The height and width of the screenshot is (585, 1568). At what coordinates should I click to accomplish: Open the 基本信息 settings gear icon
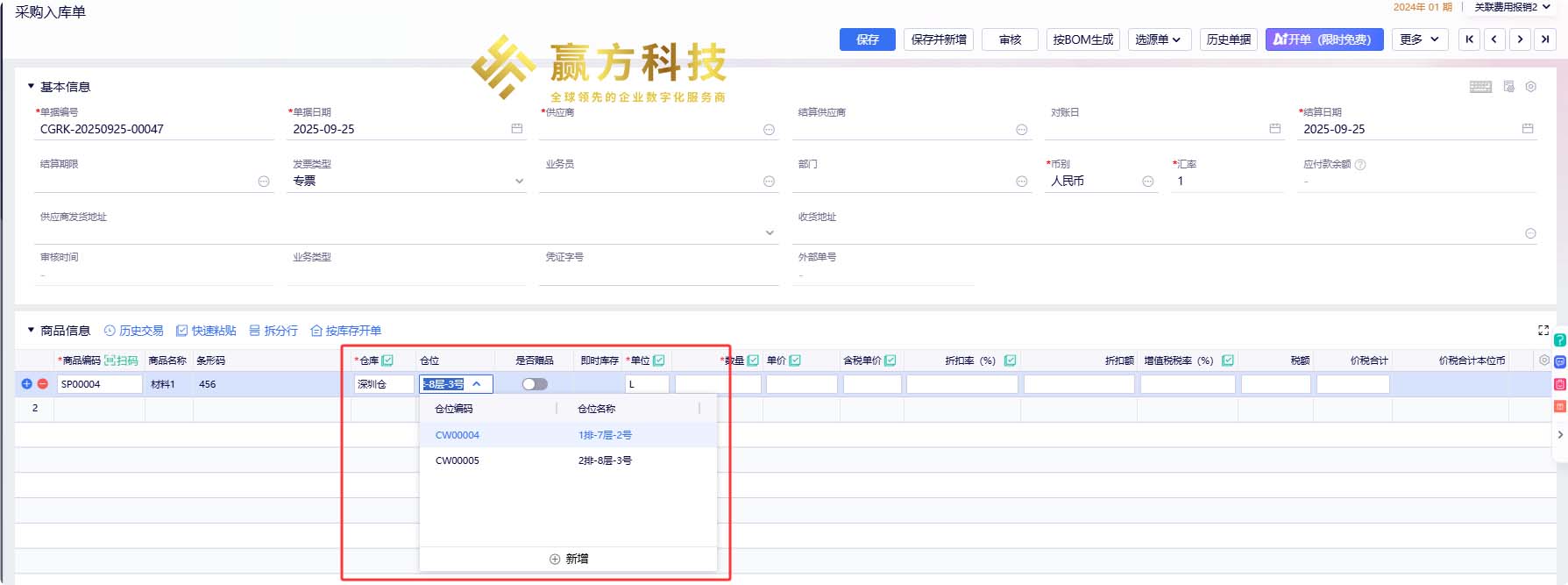(x=1531, y=87)
